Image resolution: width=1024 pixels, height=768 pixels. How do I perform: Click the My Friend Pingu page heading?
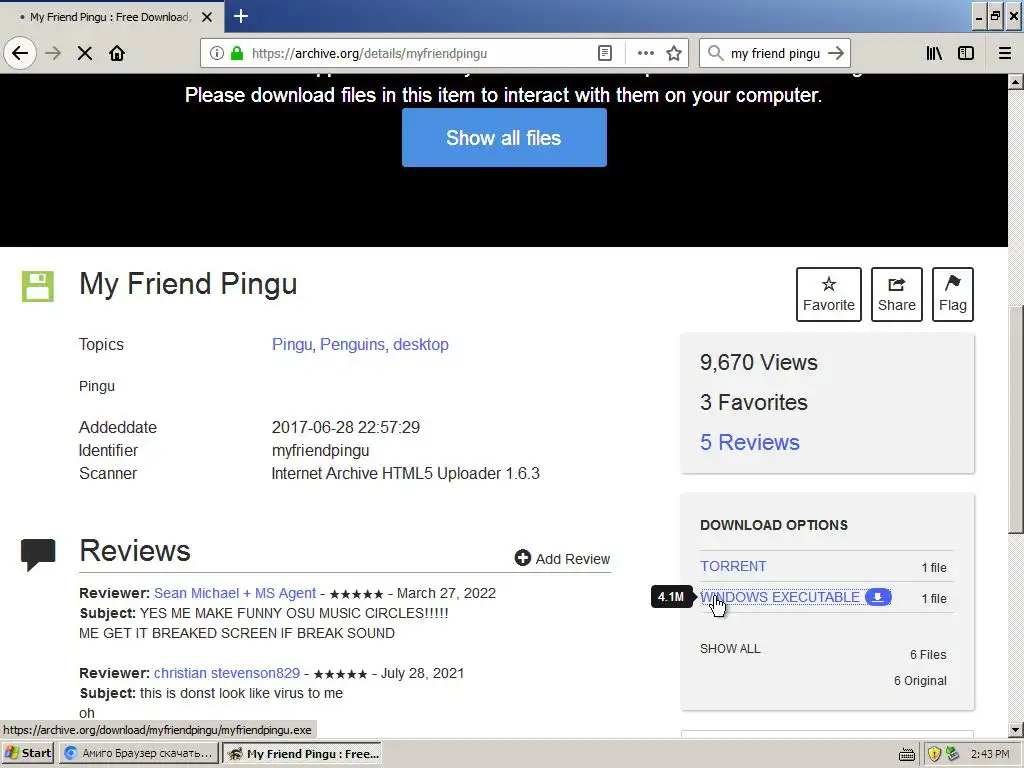pos(188,284)
